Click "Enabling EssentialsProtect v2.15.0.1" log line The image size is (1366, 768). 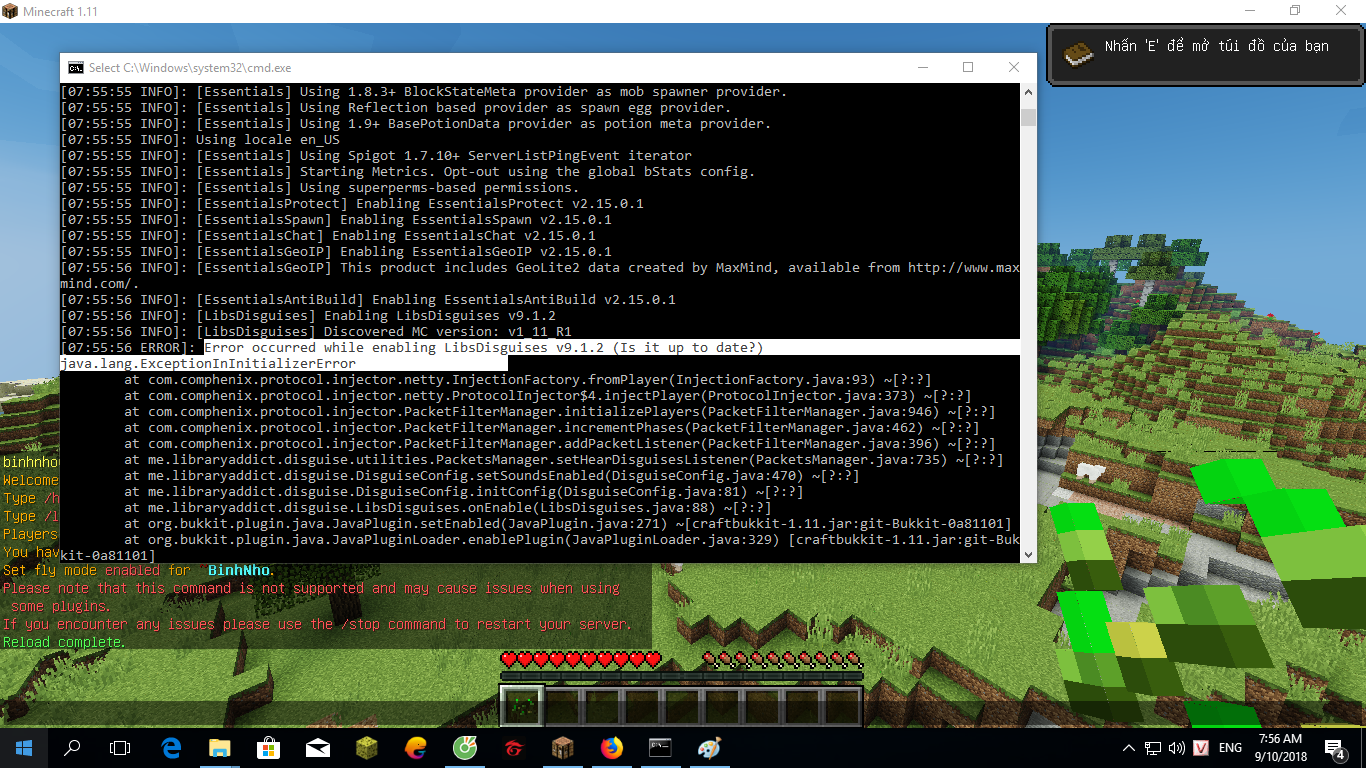[352, 204]
